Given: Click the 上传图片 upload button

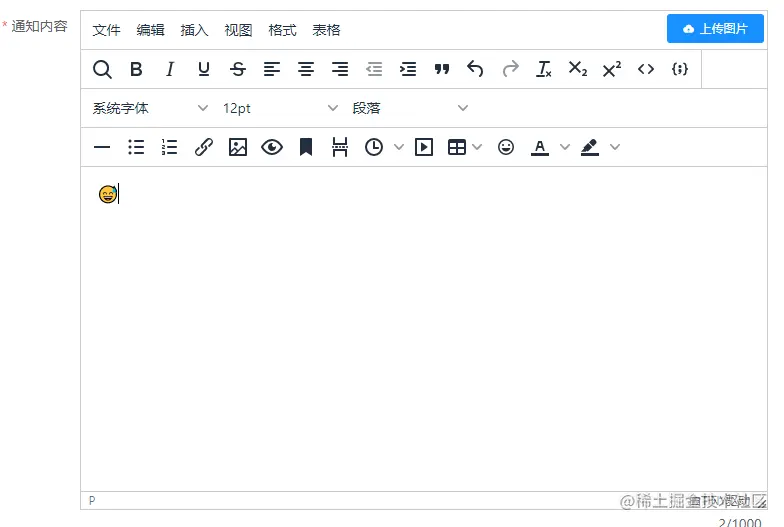Looking at the screenshot, I should pos(716,28).
